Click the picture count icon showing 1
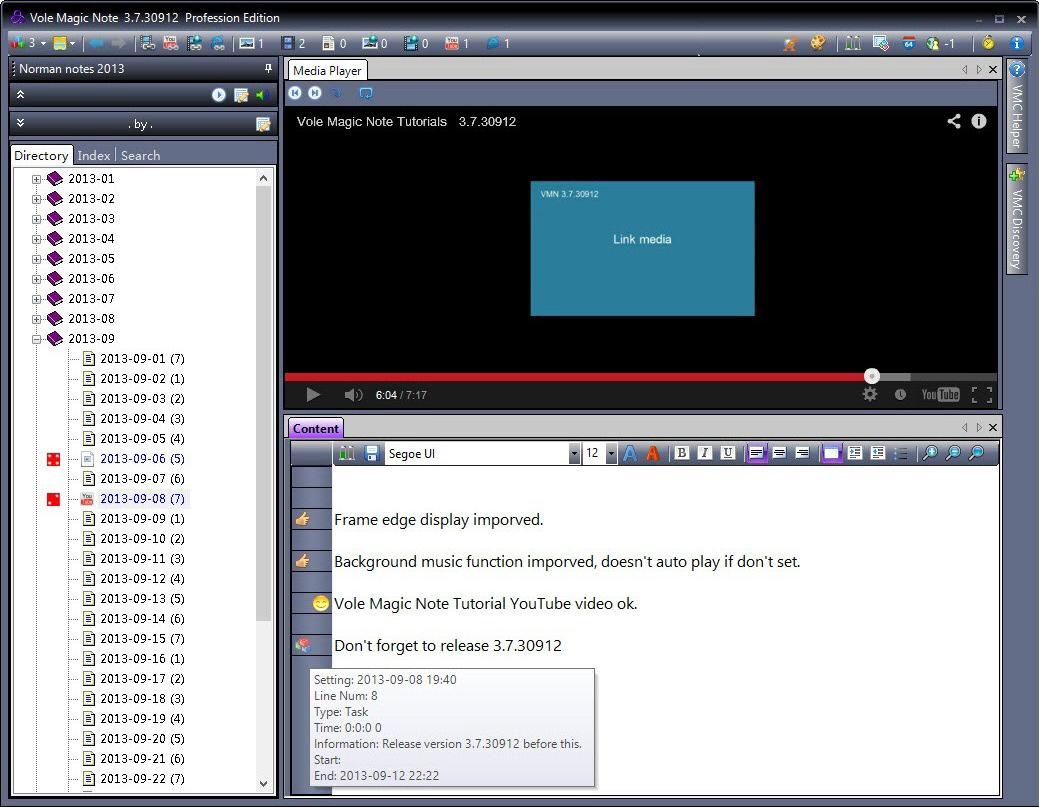This screenshot has width=1039, height=807. point(246,43)
